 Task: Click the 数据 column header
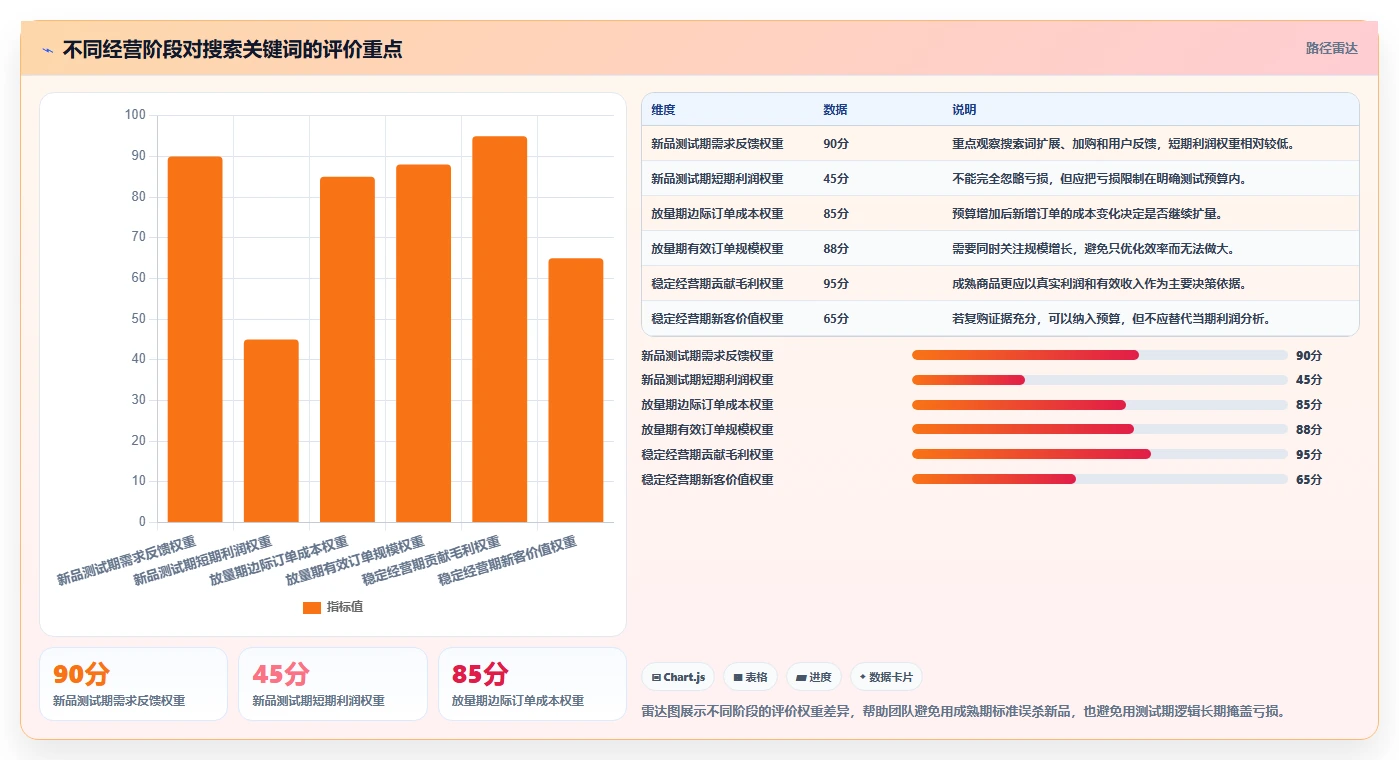[x=835, y=110]
